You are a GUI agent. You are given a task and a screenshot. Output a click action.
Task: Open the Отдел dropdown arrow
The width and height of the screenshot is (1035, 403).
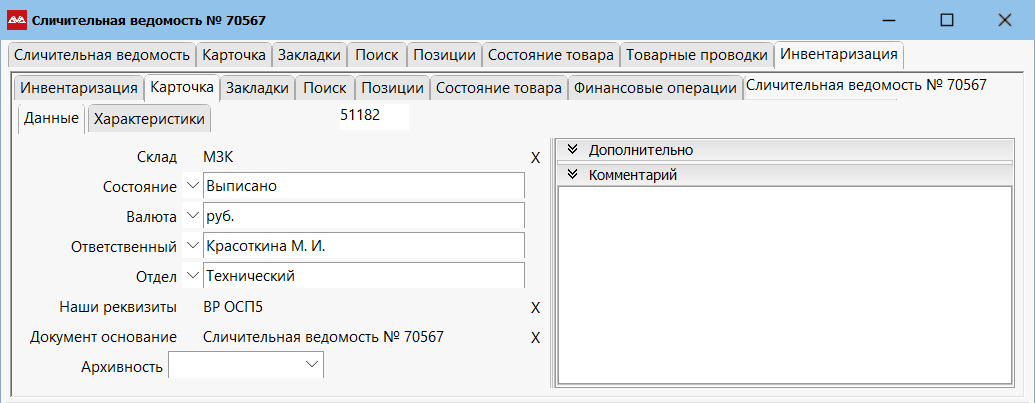pos(192,276)
